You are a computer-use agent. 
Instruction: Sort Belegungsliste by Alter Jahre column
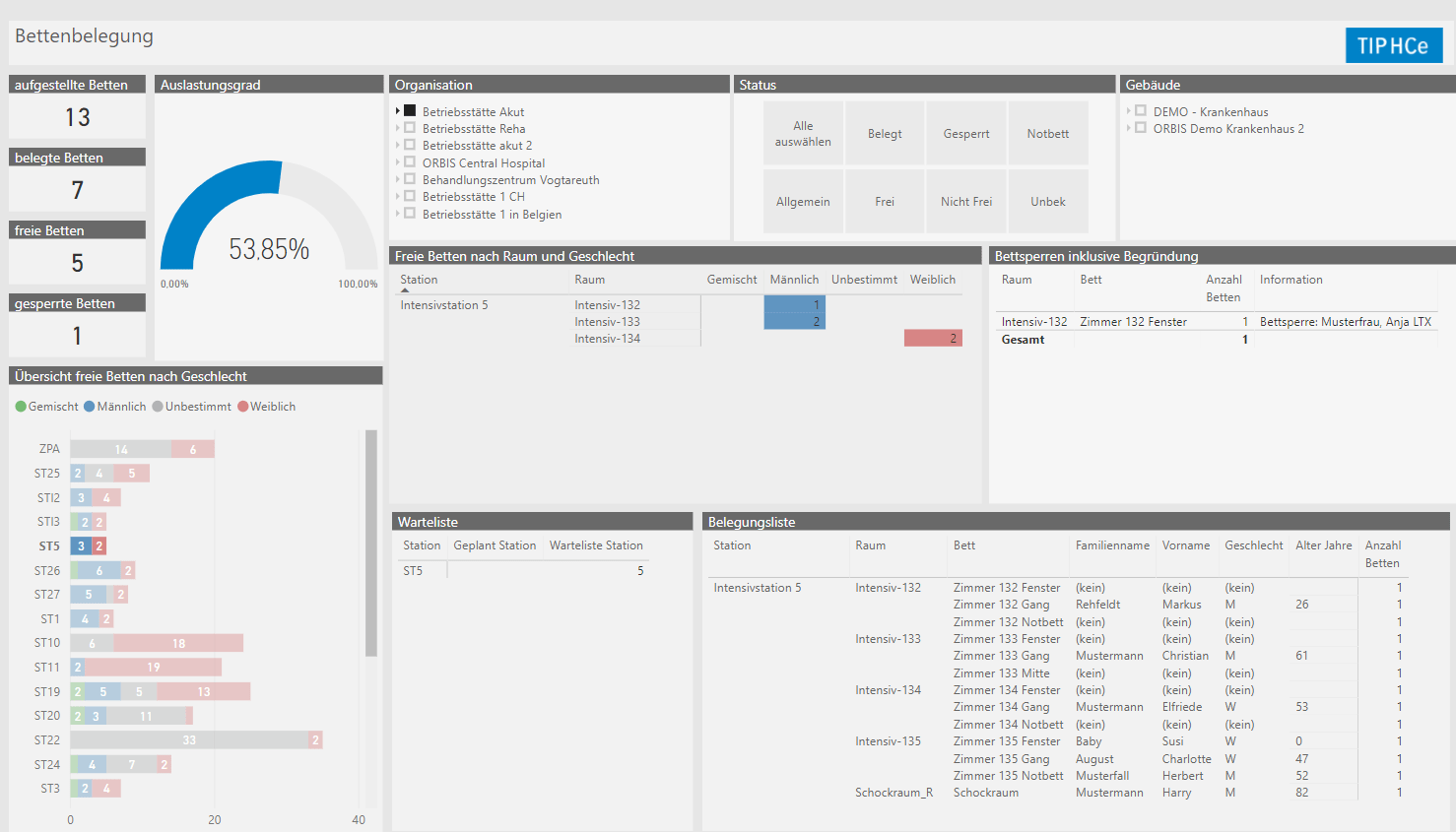1324,545
